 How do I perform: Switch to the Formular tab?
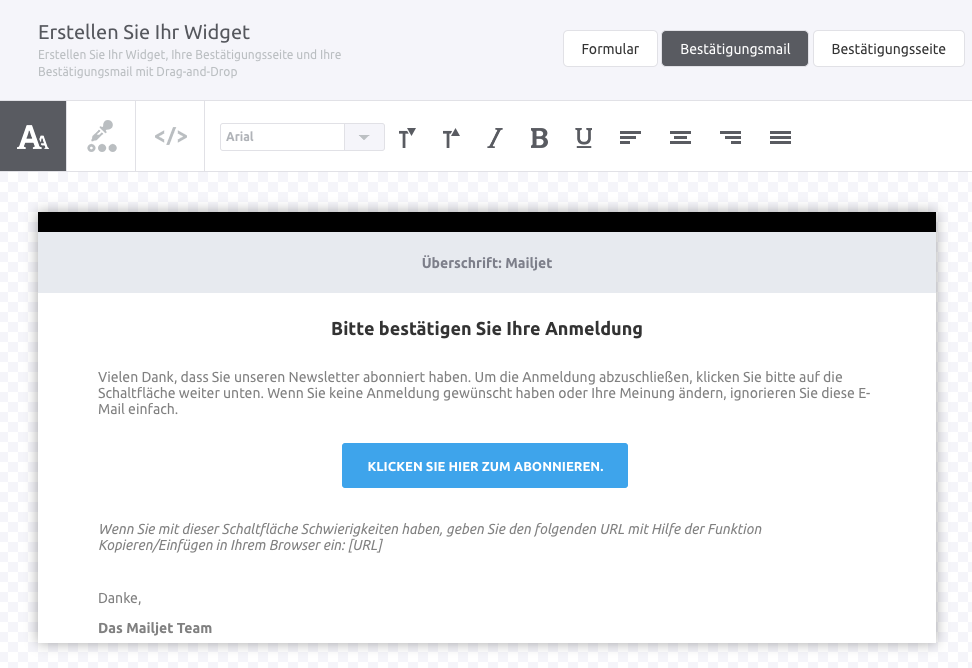[x=610, y=48]
